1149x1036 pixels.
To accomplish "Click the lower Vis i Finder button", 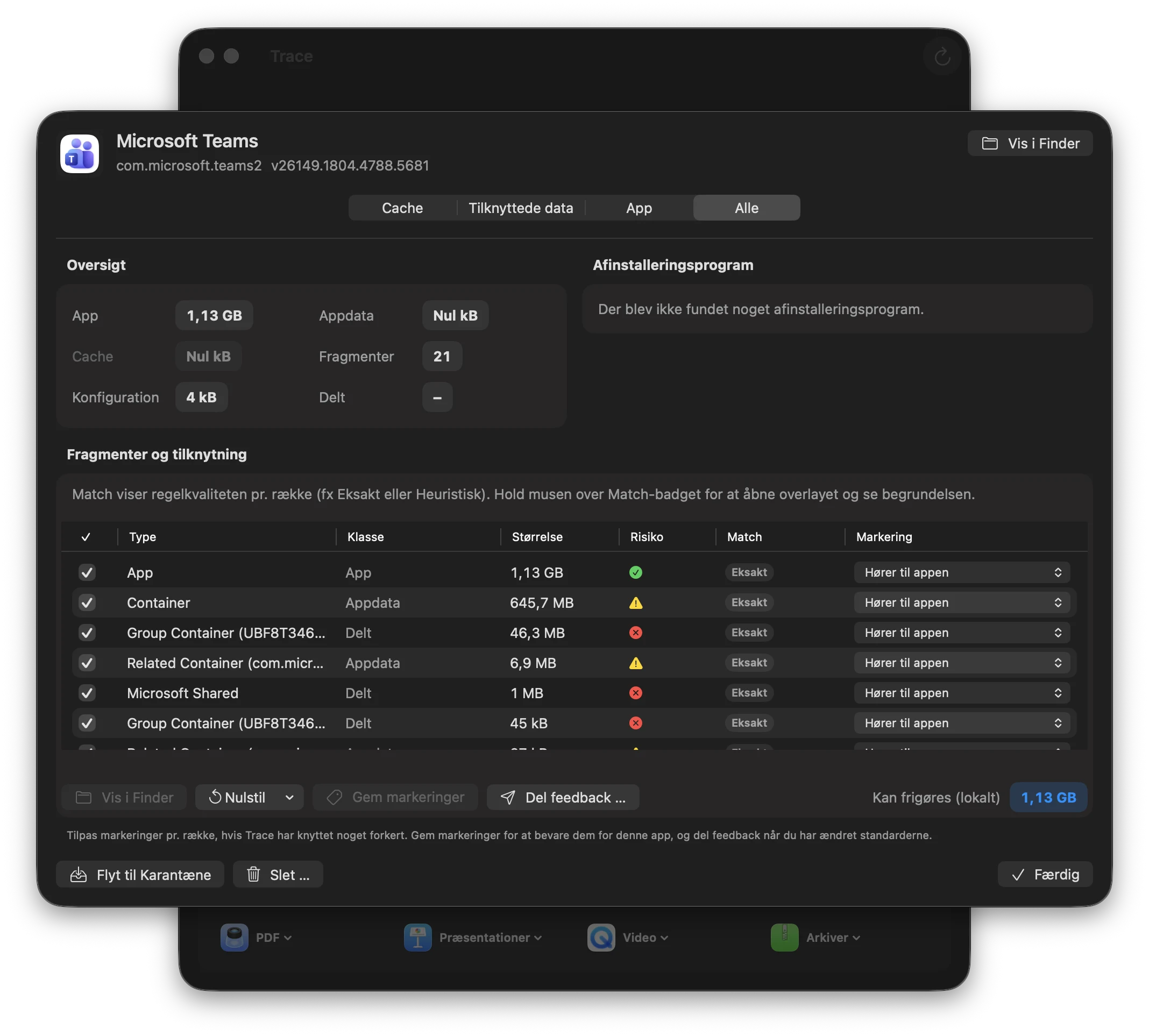I will [x=124, y=798].
